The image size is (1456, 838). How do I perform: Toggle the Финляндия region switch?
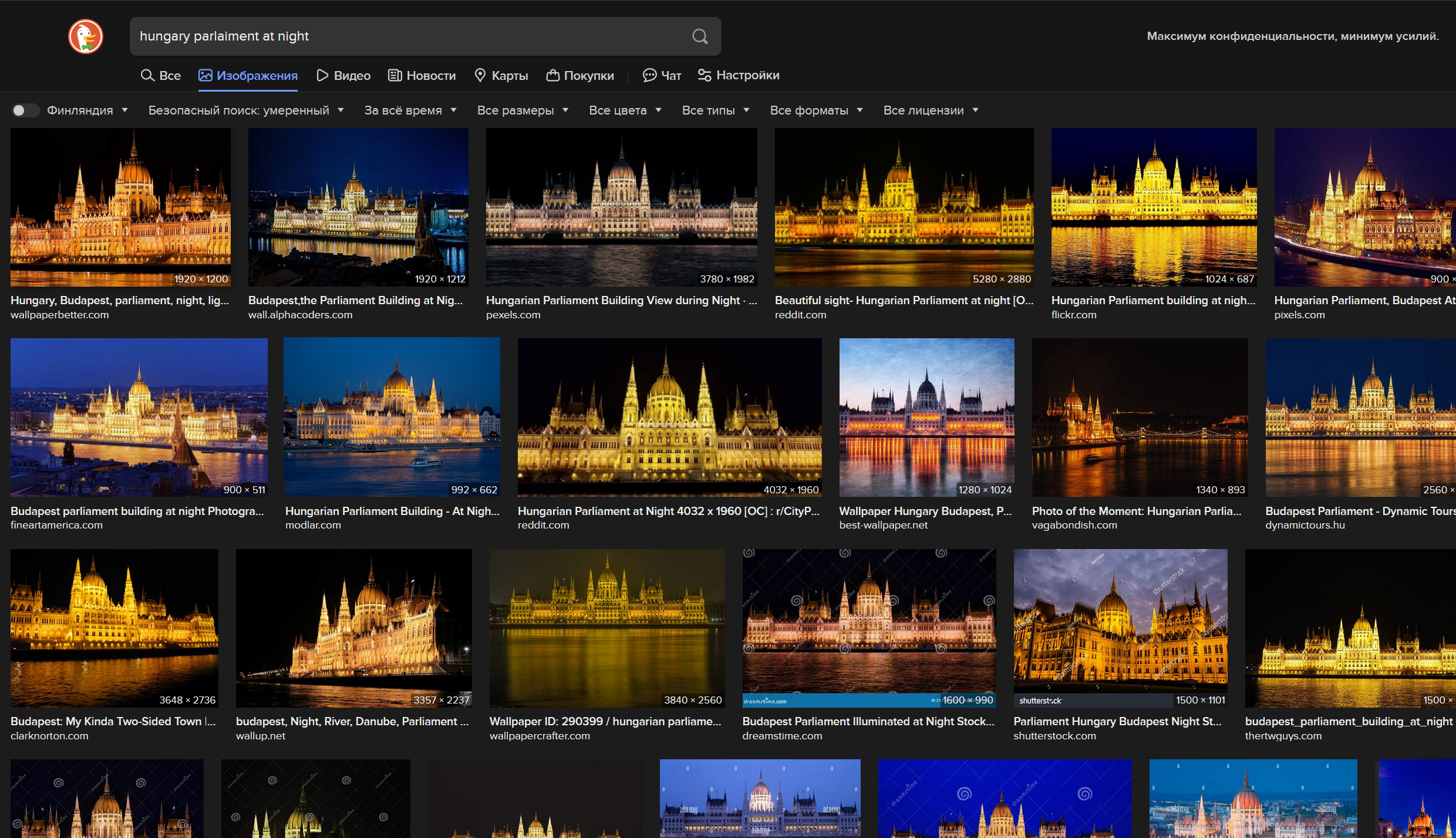tap(25, 110)
